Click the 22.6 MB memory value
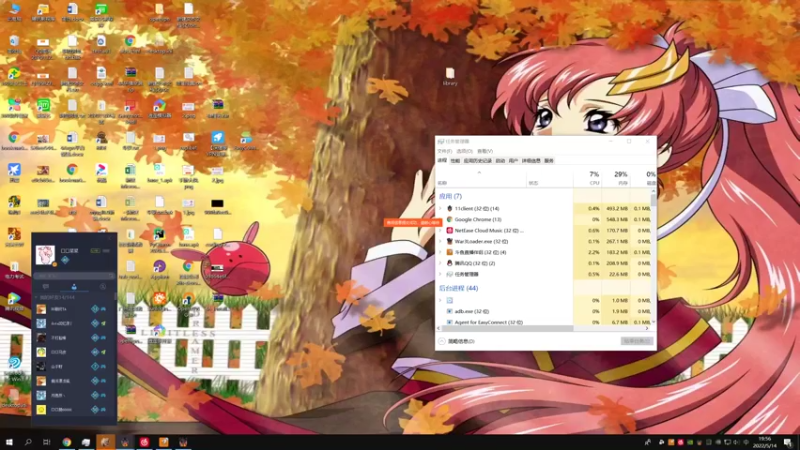The height and width of the screenshot is (450, 800). click(618, 274)
